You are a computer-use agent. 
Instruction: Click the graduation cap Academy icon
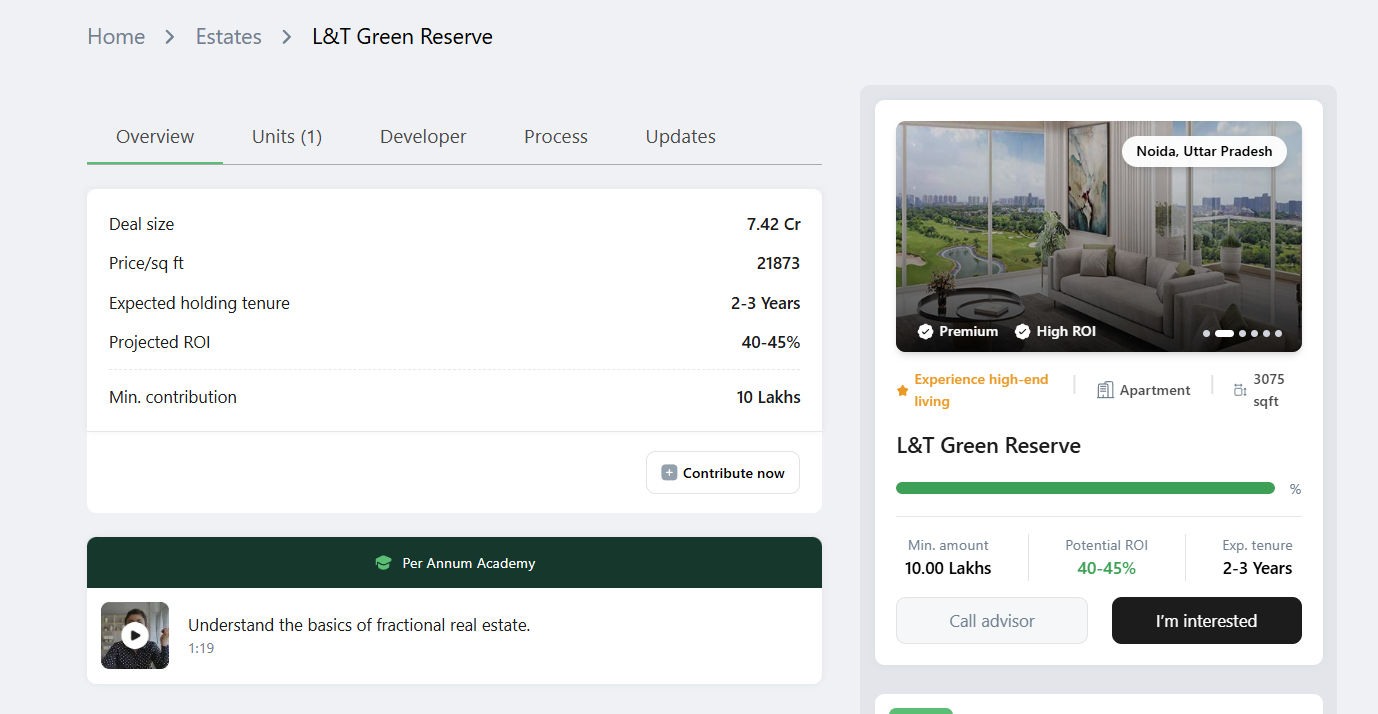(x=383, y=563)
